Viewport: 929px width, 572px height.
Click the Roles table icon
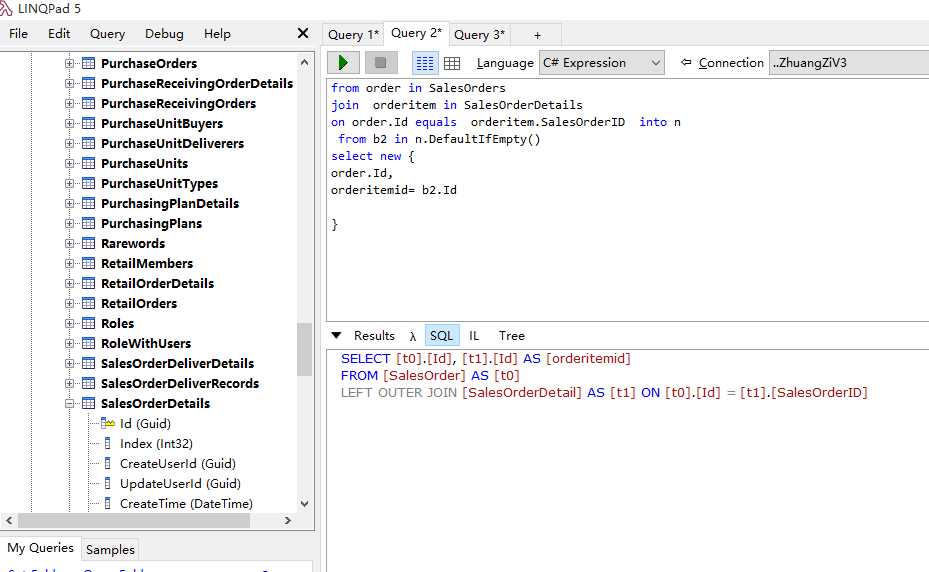tap(88, 324)
